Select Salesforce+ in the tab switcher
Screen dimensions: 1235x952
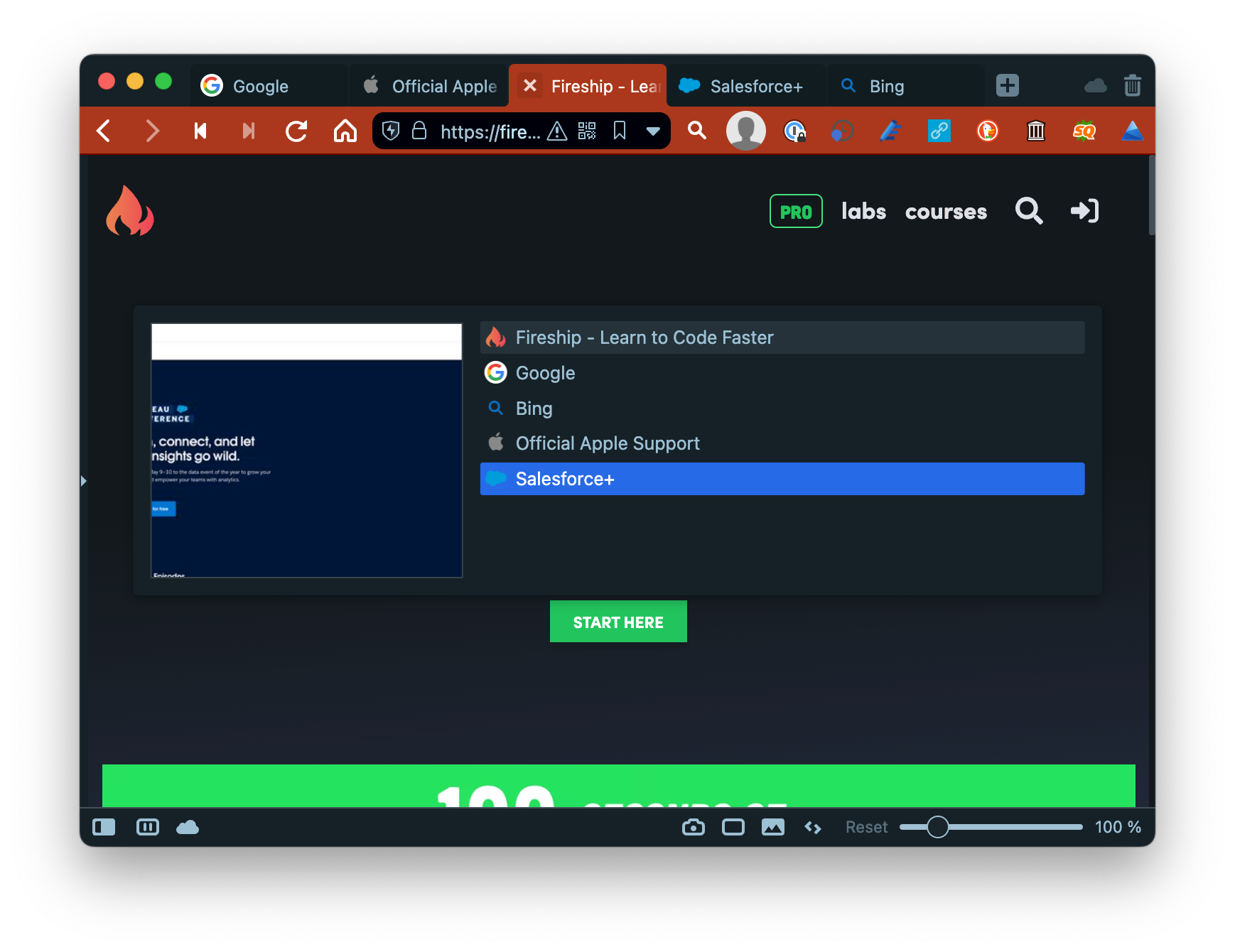782,479
